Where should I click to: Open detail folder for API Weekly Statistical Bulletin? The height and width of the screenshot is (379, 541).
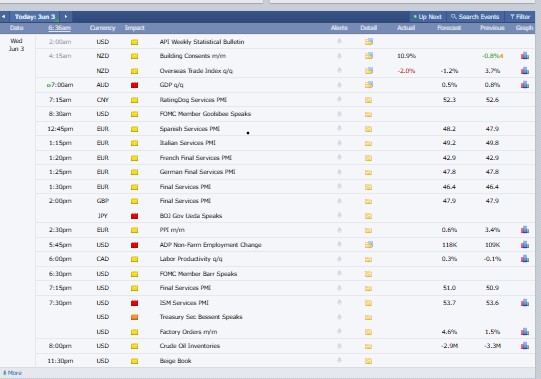tap(368, 42)
